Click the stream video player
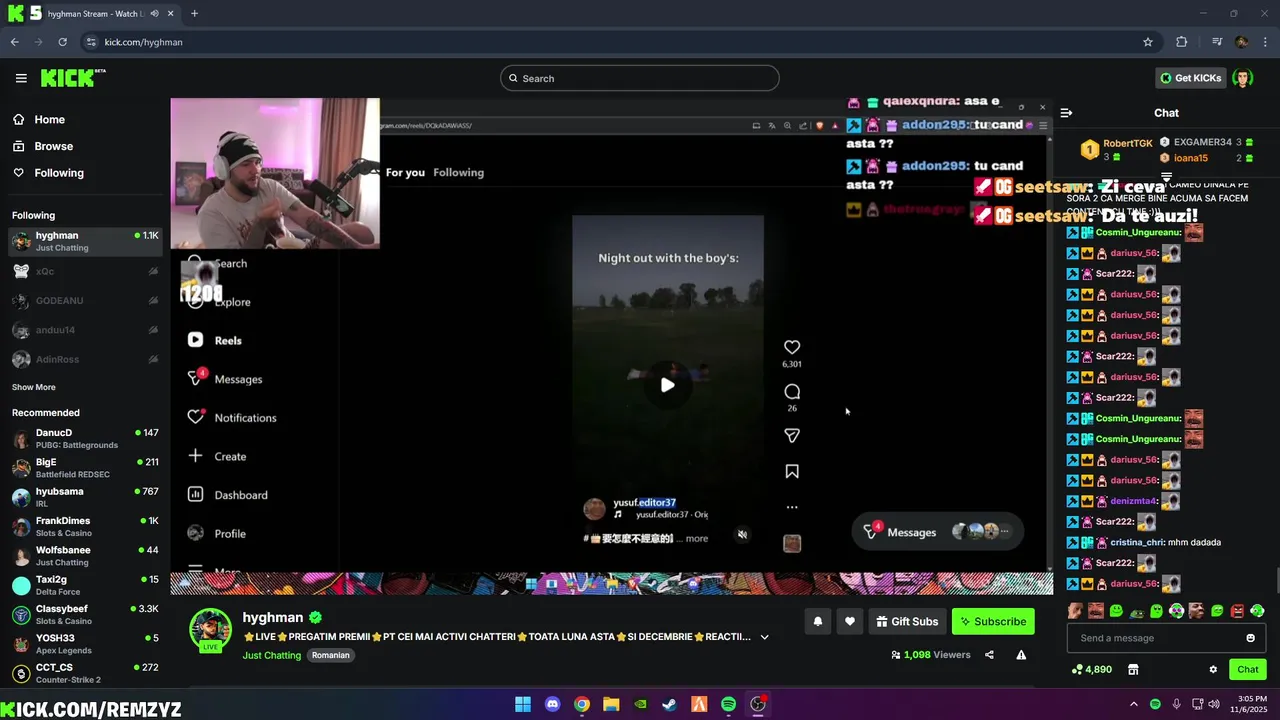Image resolution: width=1280 pixels, height=720 pixels. click(x=611, y=346)
